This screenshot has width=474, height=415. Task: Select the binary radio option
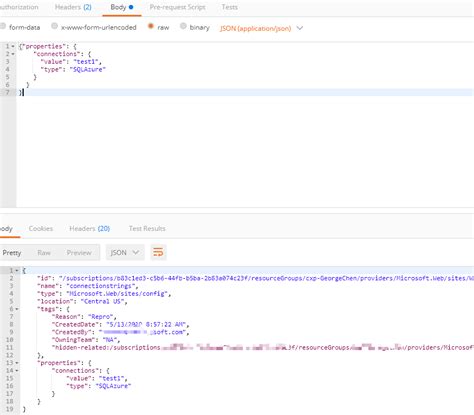pos(183,26)
